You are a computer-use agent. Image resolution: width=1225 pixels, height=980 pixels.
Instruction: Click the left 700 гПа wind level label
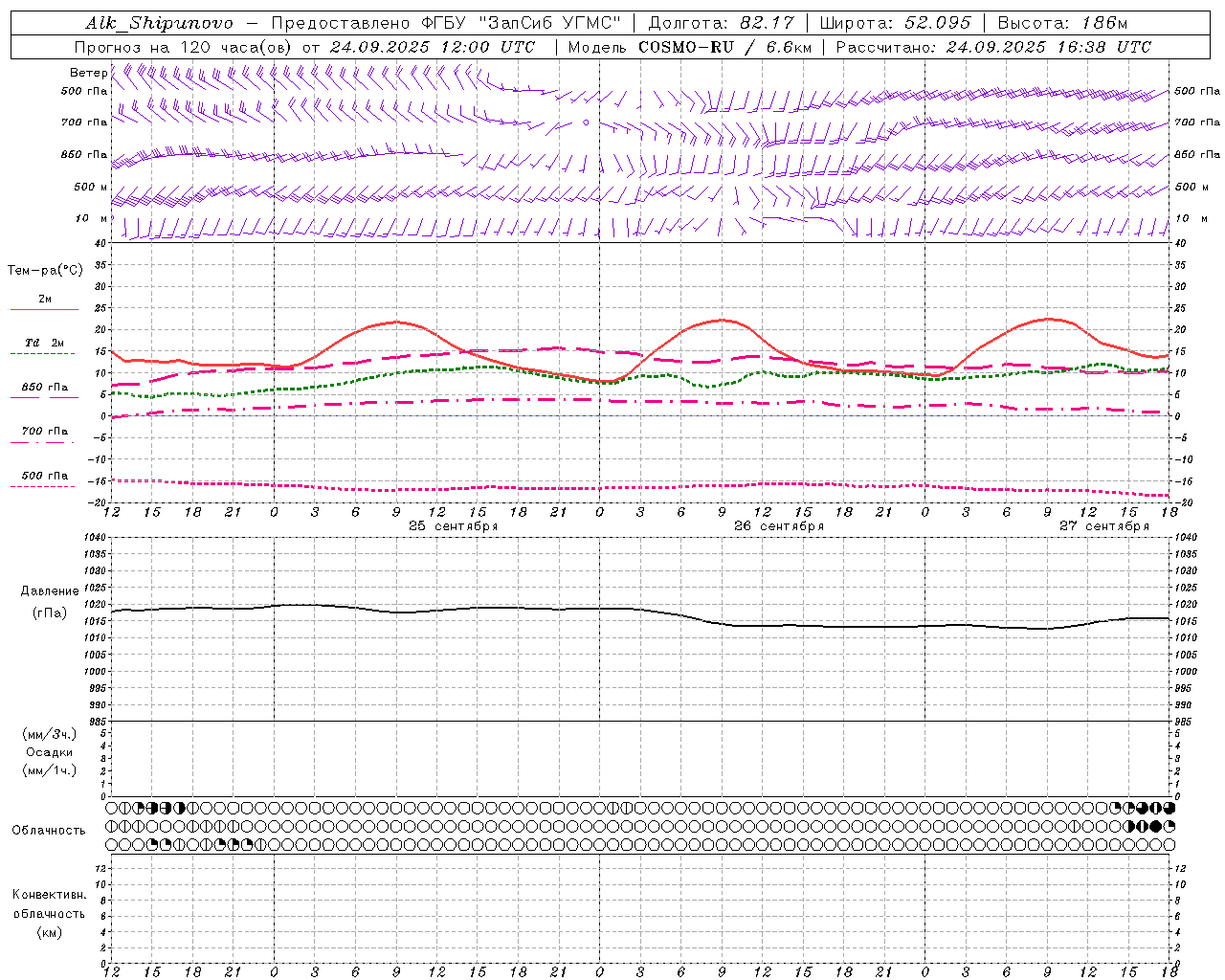(84, 122)
